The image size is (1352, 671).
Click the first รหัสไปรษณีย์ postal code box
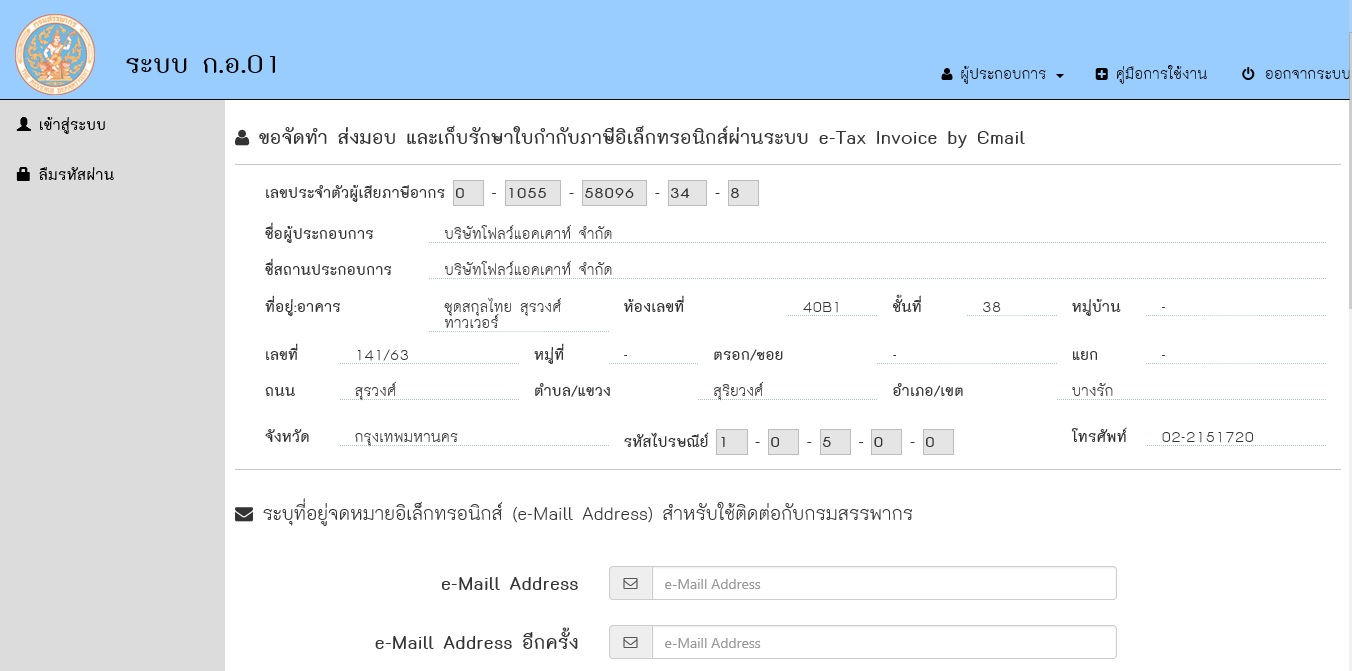731,441
